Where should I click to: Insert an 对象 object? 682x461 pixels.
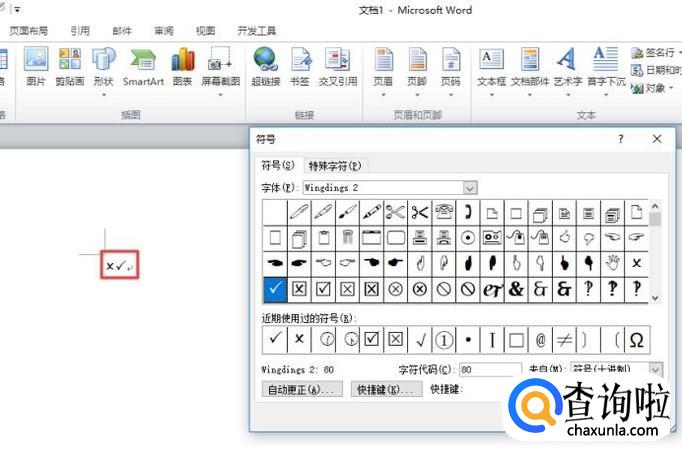(x=652, y=88)
